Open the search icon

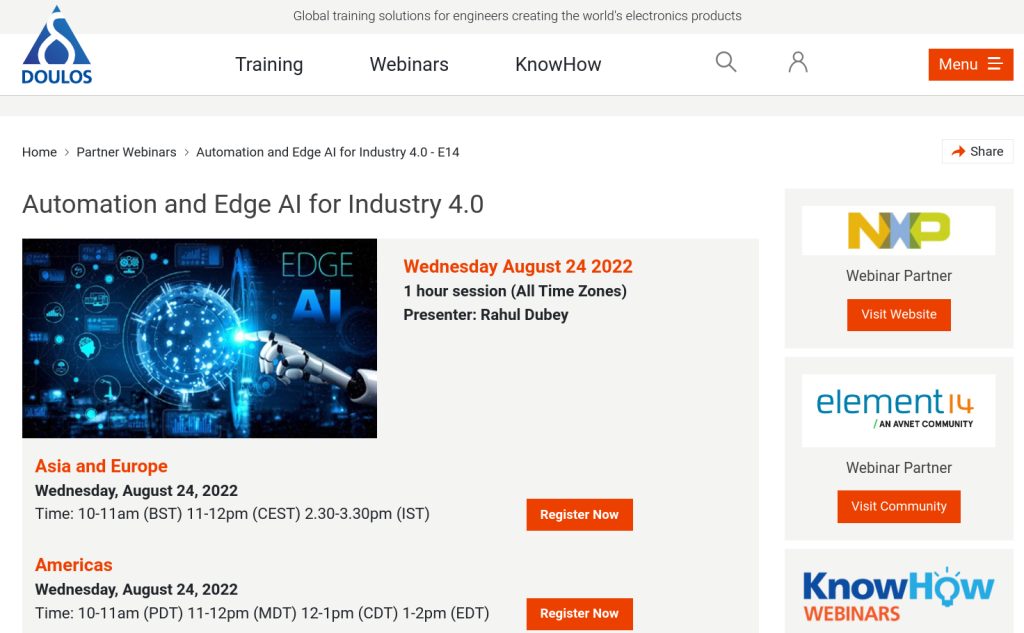[725, 61]
